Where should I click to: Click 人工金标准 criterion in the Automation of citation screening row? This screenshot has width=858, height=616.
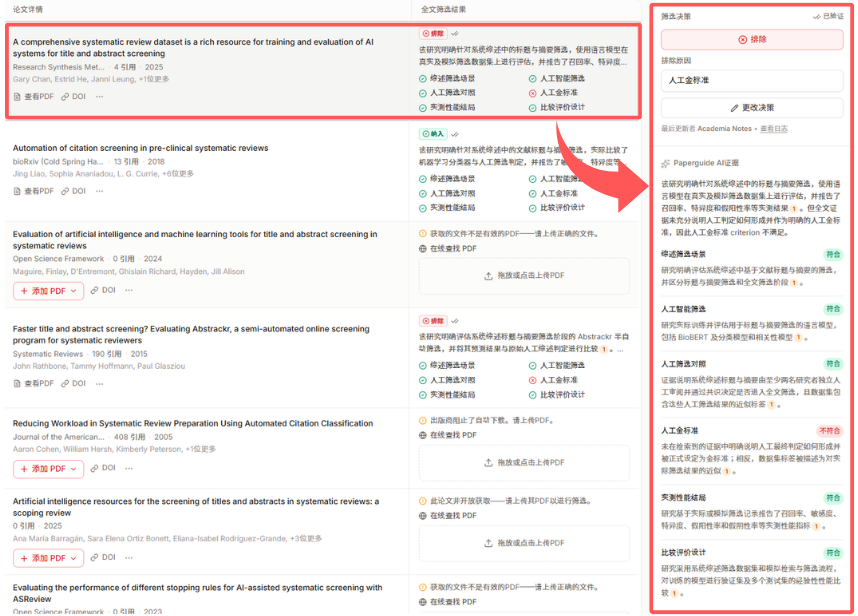click(553, 193)
